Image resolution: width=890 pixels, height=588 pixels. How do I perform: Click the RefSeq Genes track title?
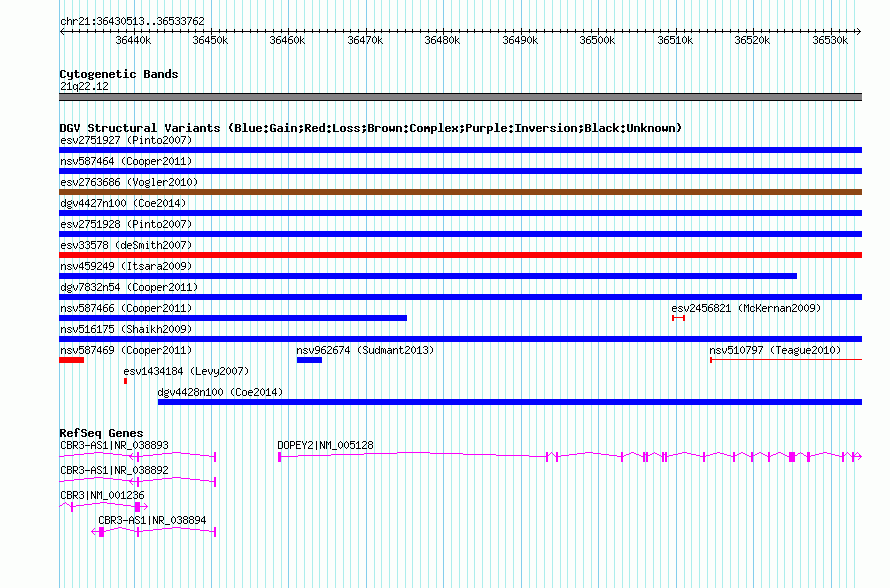(x=101, y=433)
